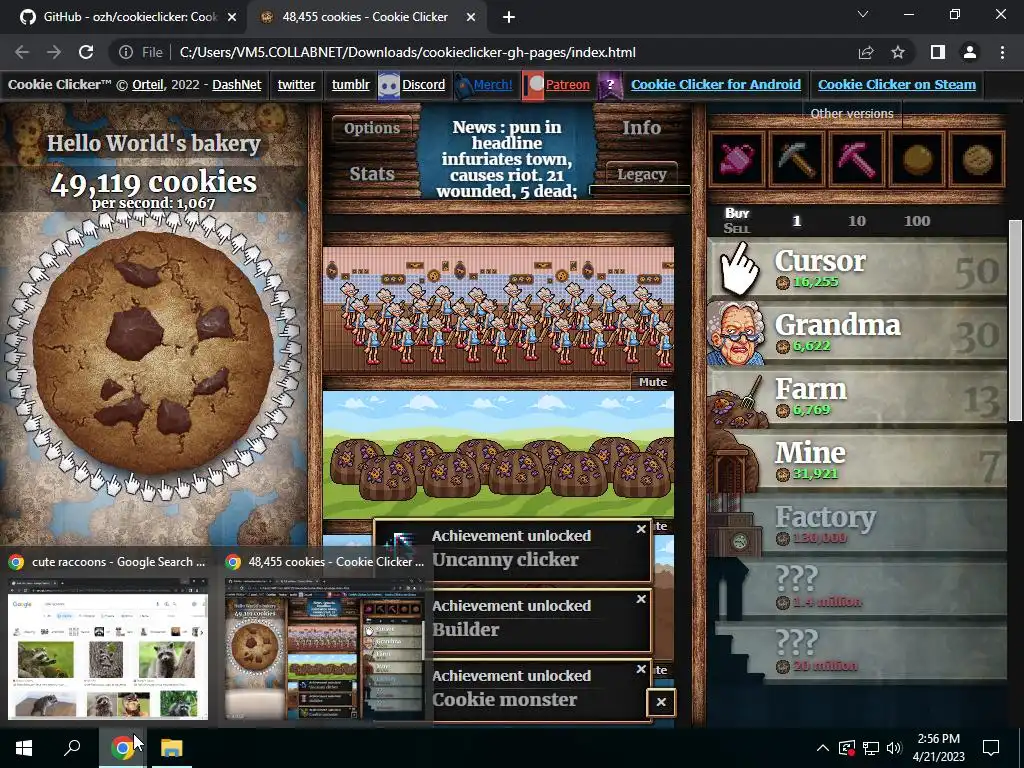Buy the plain round cookie upgrade
Viewport: 1024px width, 768px height.
[x=916, y=159]
